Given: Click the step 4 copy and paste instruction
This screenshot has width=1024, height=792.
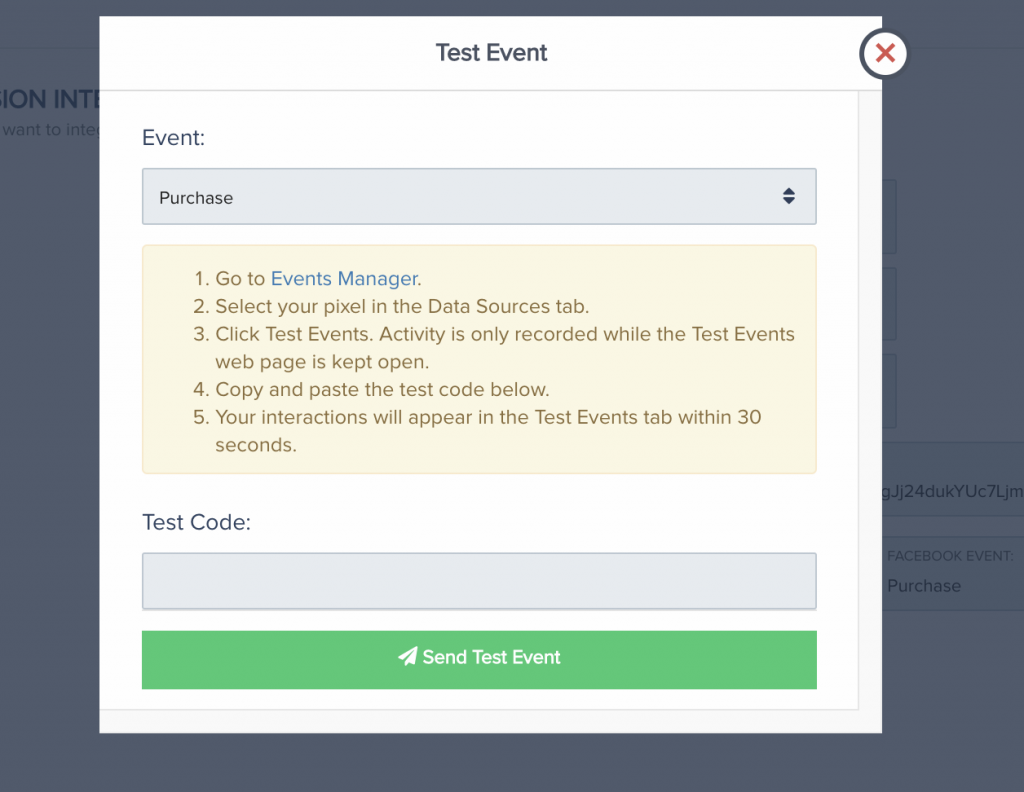Looking at the screenshot, I should 382,389.
